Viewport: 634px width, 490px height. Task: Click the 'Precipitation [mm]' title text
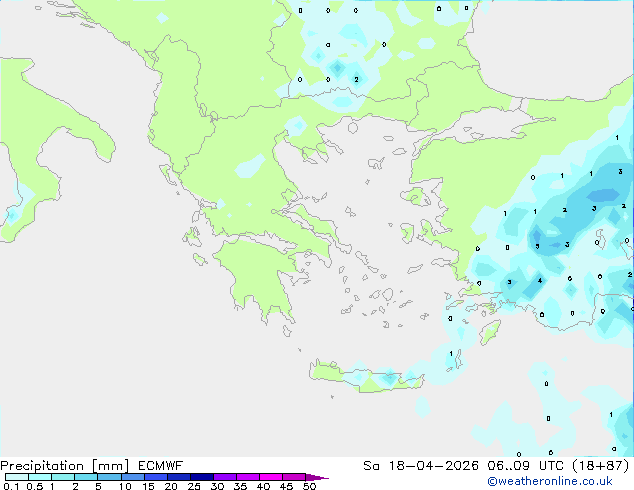click(x=65, y=466)
